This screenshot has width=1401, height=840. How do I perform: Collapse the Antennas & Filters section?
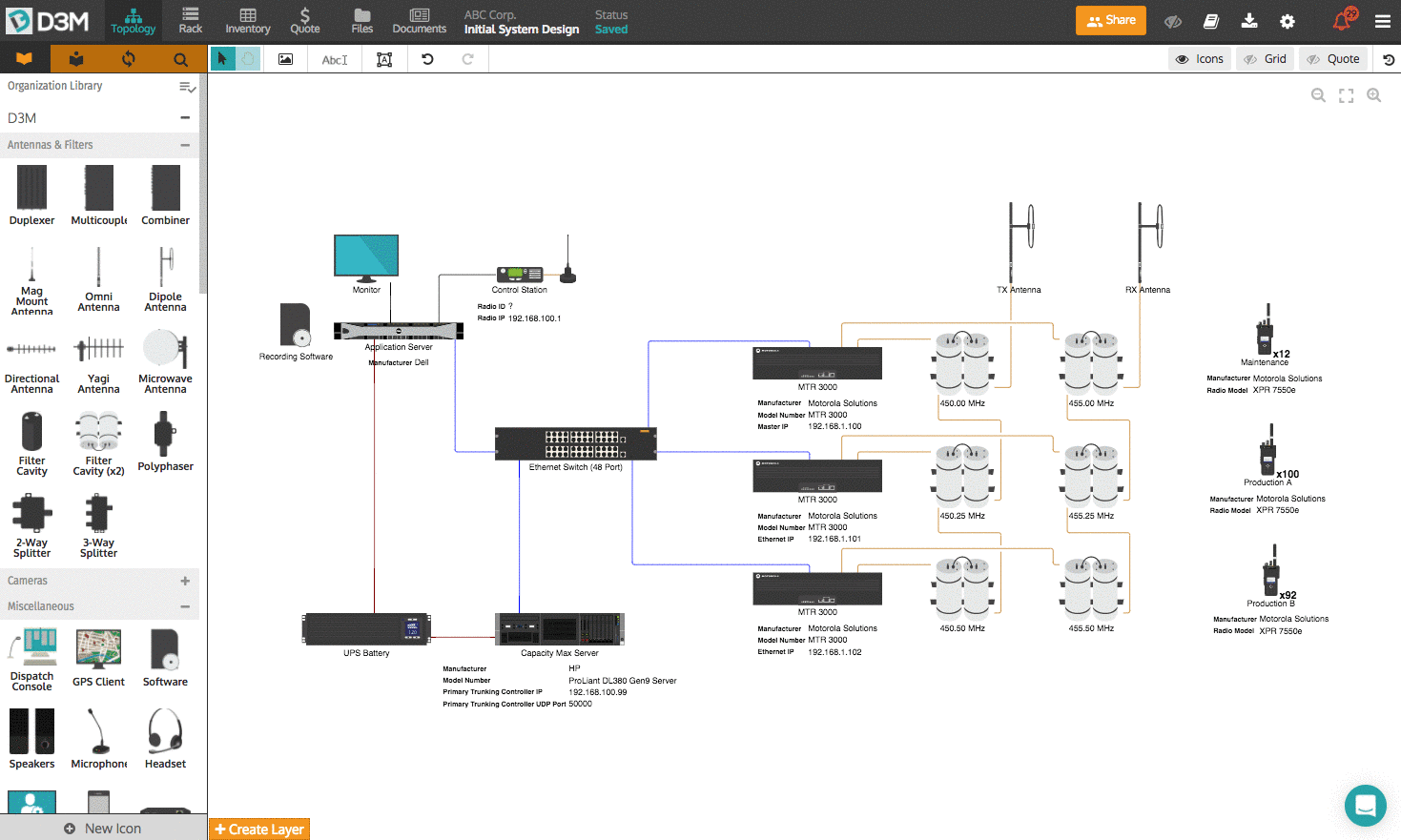pos(187,144)
